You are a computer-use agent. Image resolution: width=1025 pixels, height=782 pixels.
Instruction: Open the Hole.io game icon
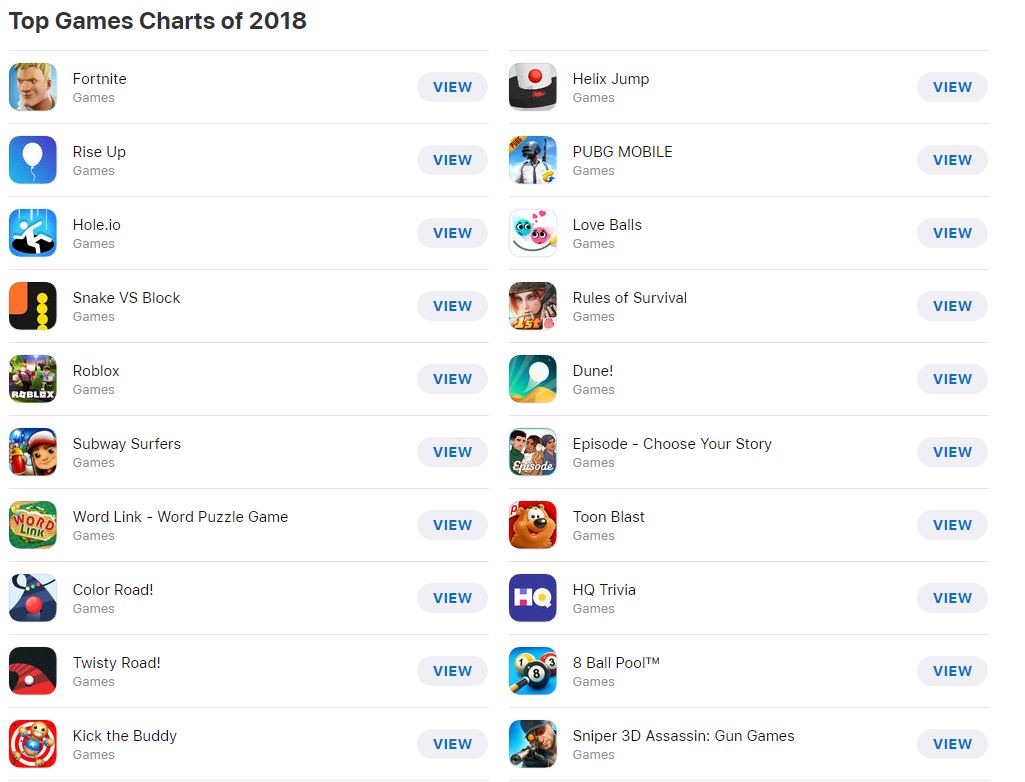(x=33, y=233)
